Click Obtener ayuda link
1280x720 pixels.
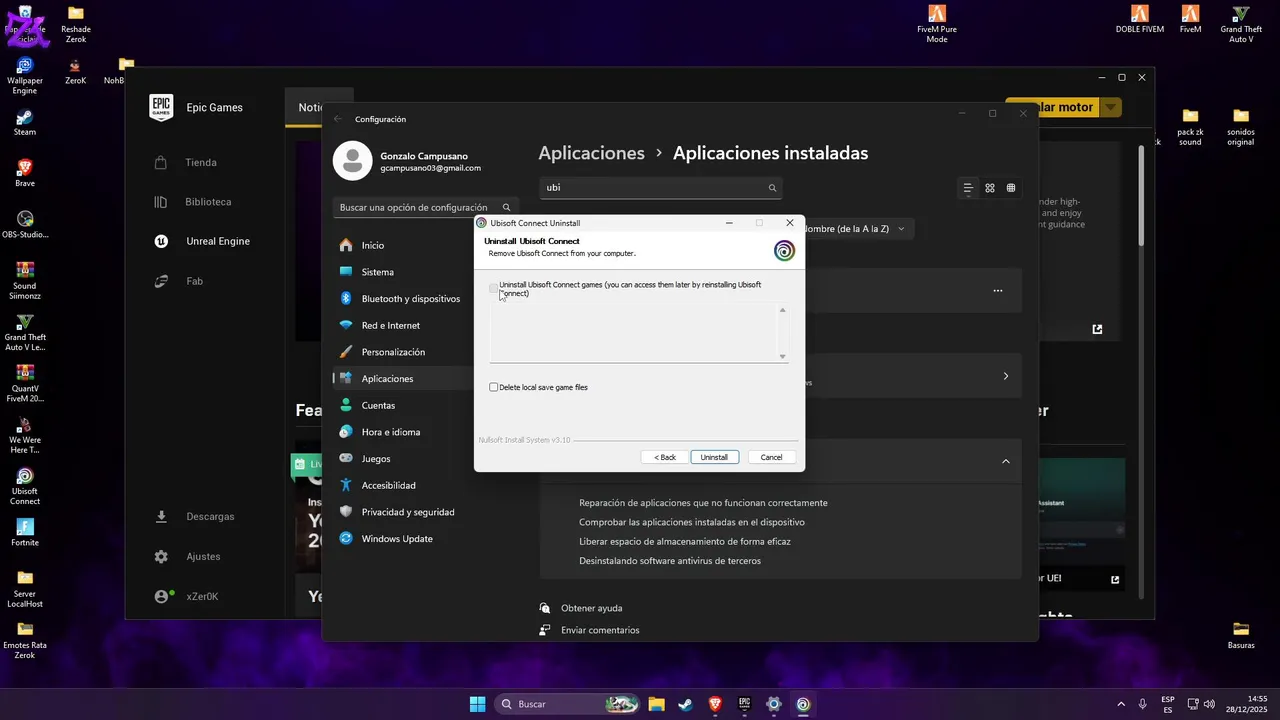click(x=591, y=608)
